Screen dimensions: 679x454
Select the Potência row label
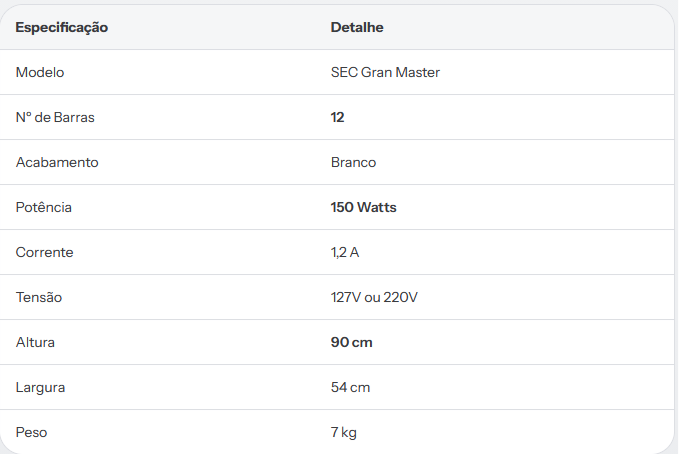point(44,208)
